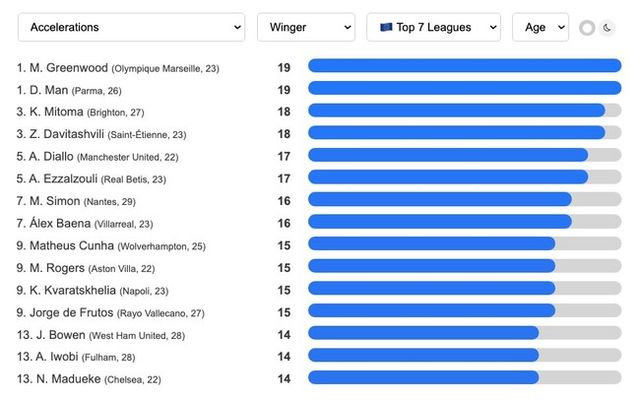The height and width of the screenshot is (416, 640).
Task: Open the Age filter dropdown
Action: pyautogui.click(x=540, y=27)
